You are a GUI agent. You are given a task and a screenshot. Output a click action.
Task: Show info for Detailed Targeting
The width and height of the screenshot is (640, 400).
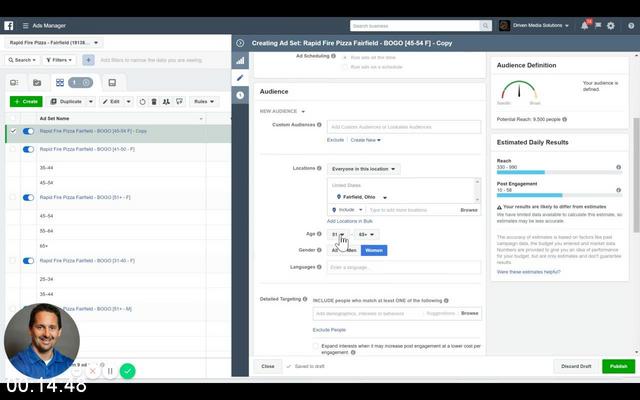[305, 299]
